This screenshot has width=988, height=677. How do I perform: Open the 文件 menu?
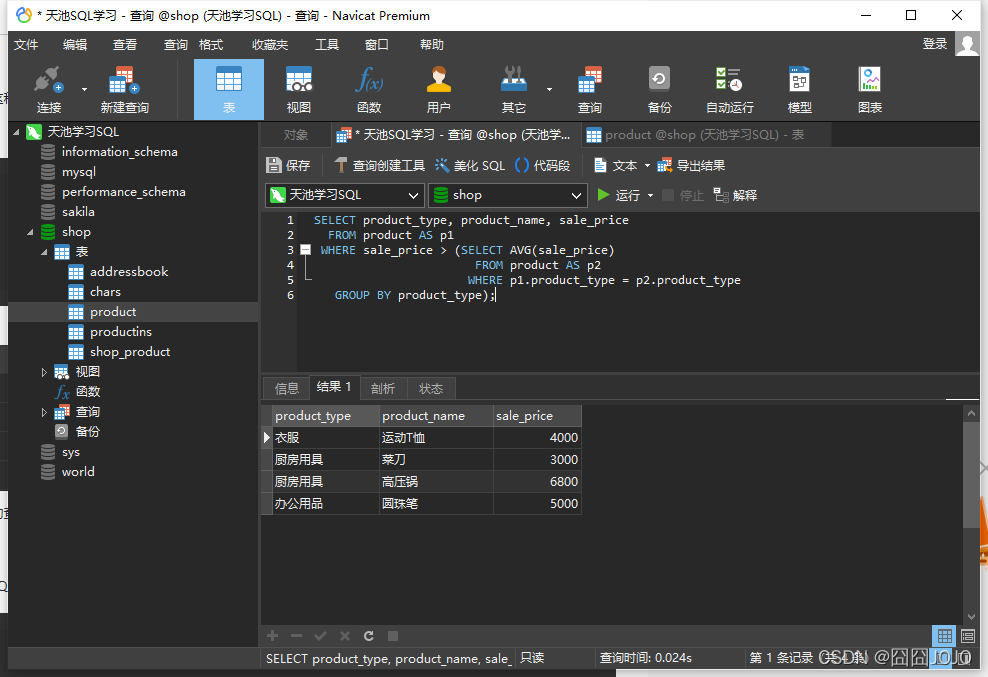click(x=26, y=45)
